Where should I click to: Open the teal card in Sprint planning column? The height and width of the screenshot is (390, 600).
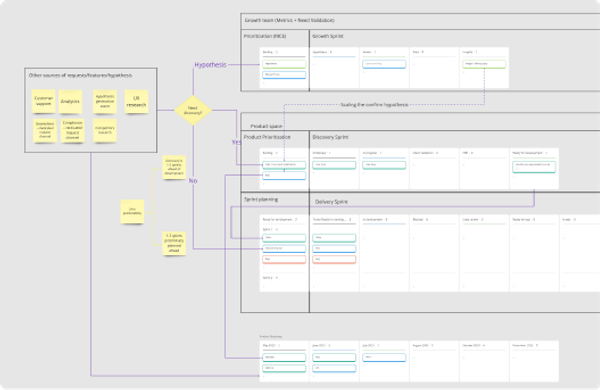pyautogui.click(x=284, y=238)
